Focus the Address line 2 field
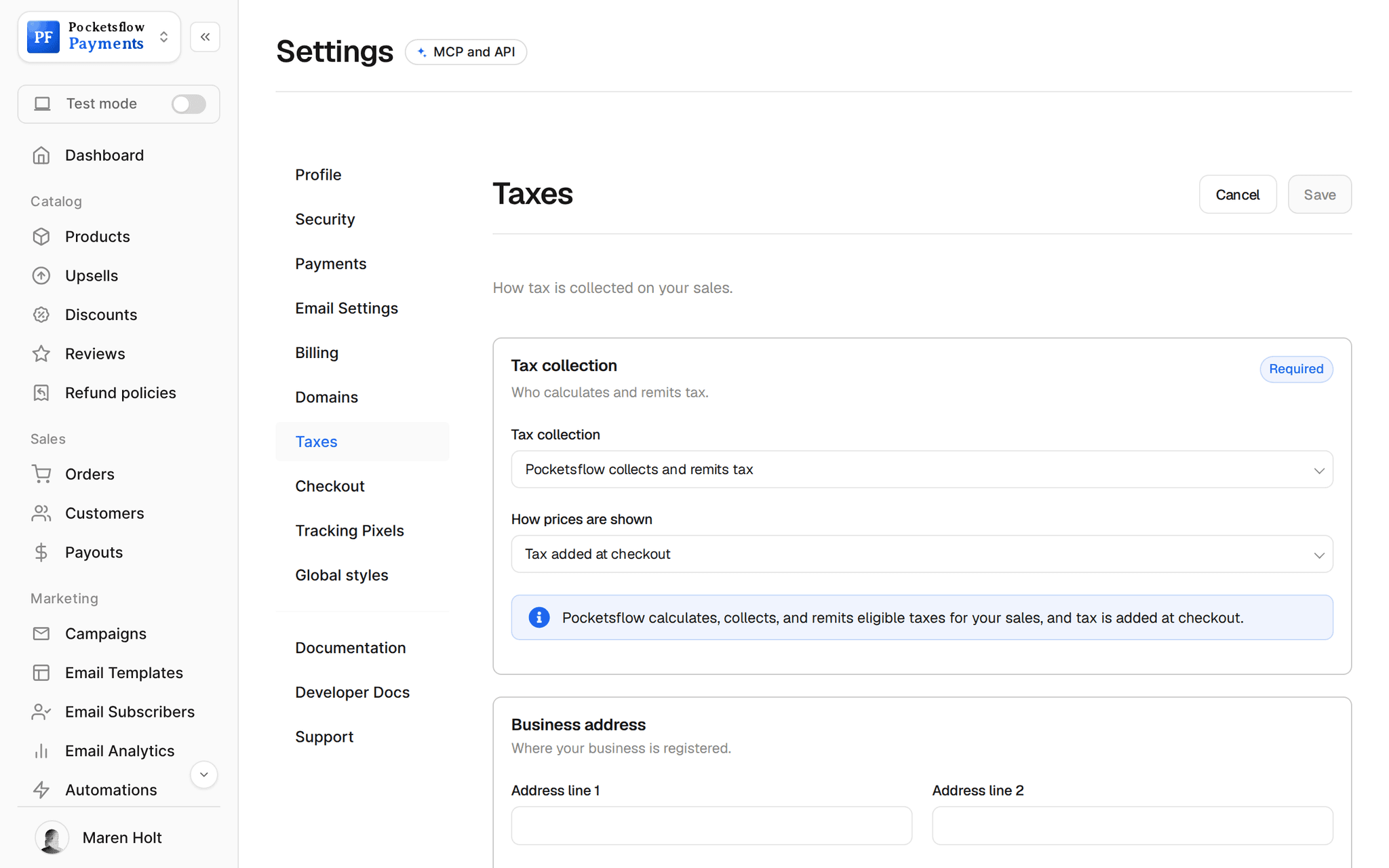 point(1132,825)
